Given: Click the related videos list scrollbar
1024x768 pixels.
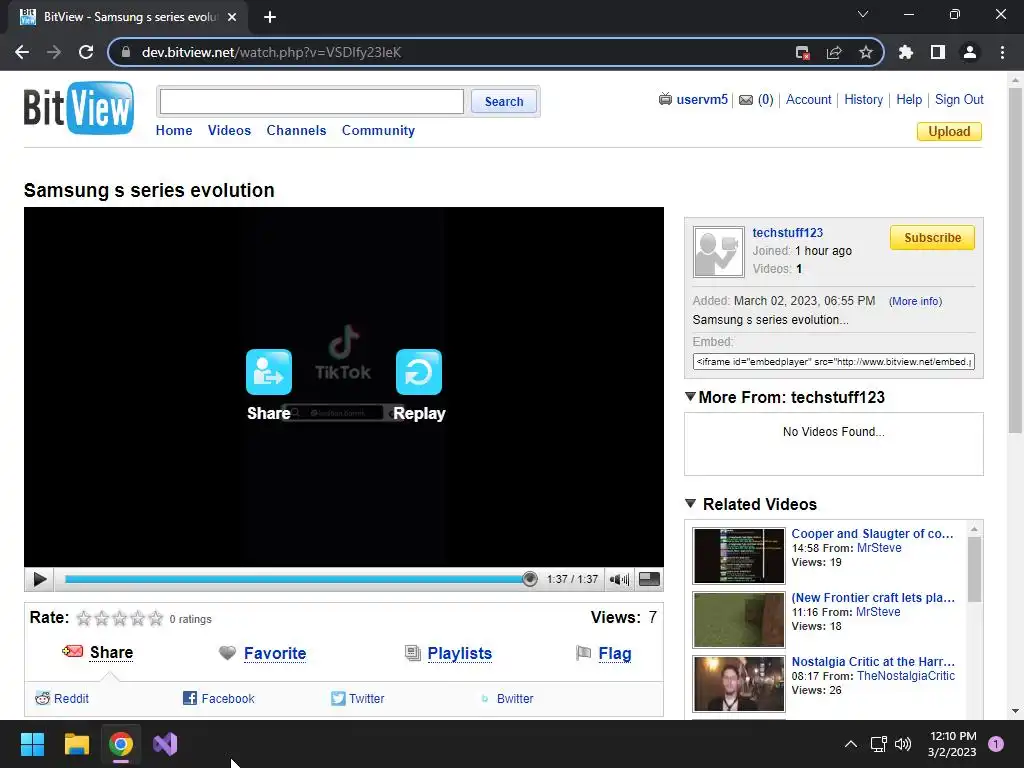Looking at the screenshot, I should [x=974, y=568].
